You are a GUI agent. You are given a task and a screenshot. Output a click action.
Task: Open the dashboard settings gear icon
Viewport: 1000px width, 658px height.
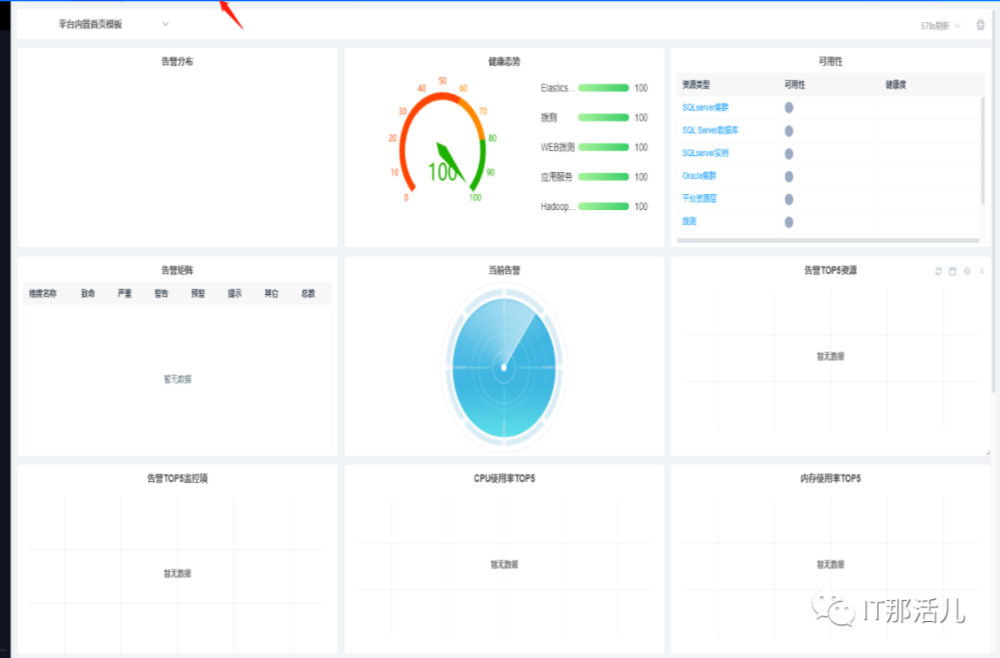coord(980,25)
